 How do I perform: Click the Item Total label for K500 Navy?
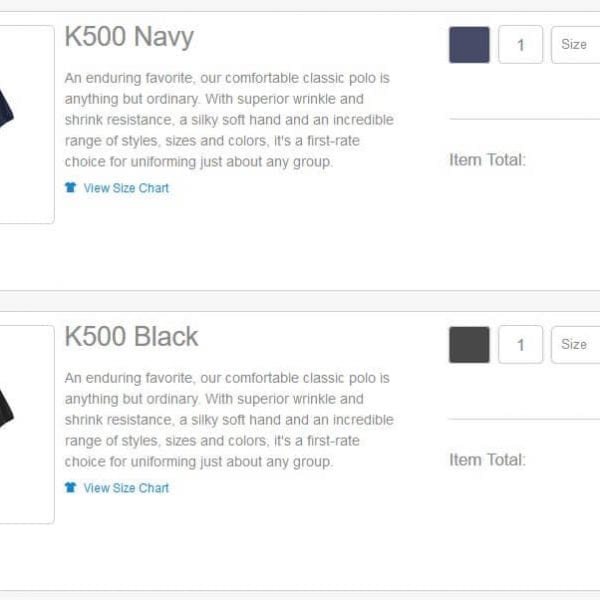pos(488,160)
